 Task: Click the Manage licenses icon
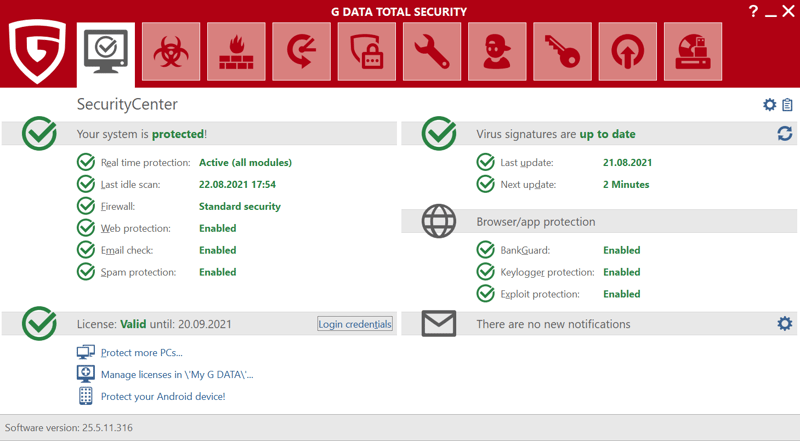click(86, 374)
